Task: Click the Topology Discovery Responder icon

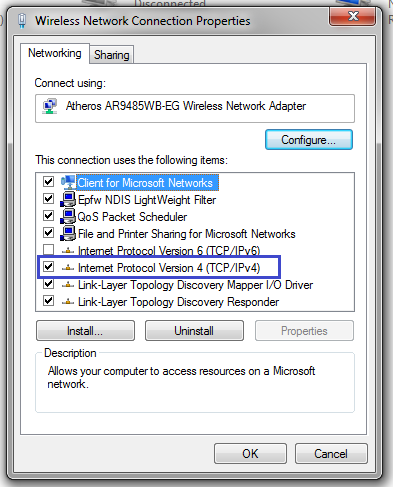Action: tap(68, 302)
